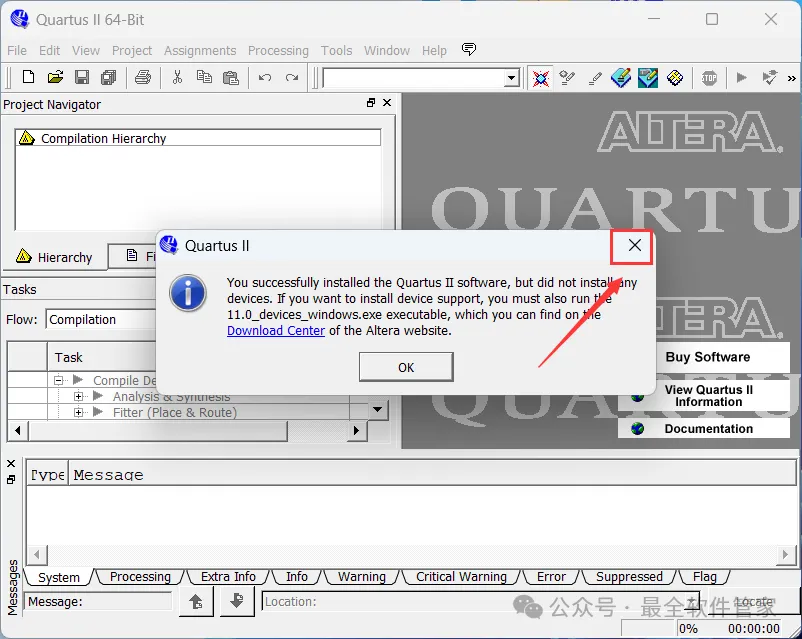The width and height of the screenshot is (802, 639).
Task: Open the Help menu
Action: tap(434, 51)
